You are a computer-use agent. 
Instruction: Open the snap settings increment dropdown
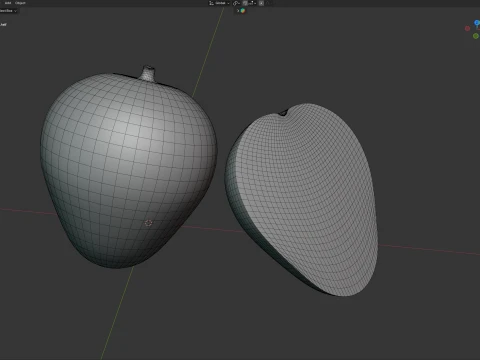252,3
